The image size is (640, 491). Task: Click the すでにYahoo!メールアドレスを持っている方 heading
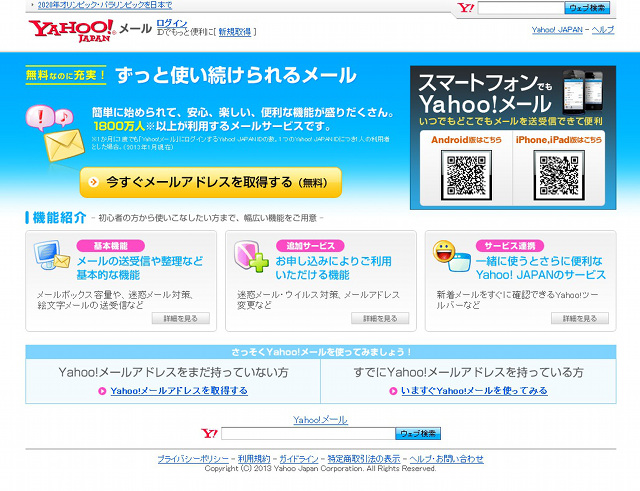(x=469, y=372)
